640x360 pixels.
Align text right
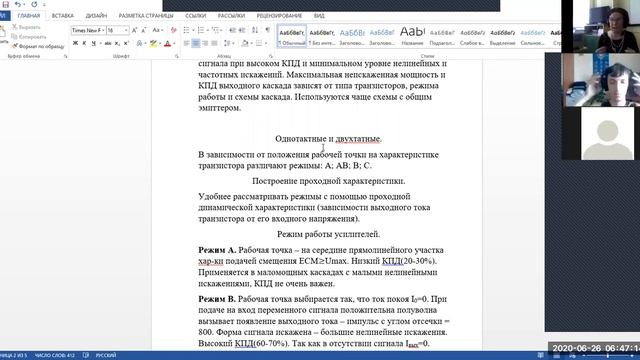pyautogui.click(x=205, y=43)
